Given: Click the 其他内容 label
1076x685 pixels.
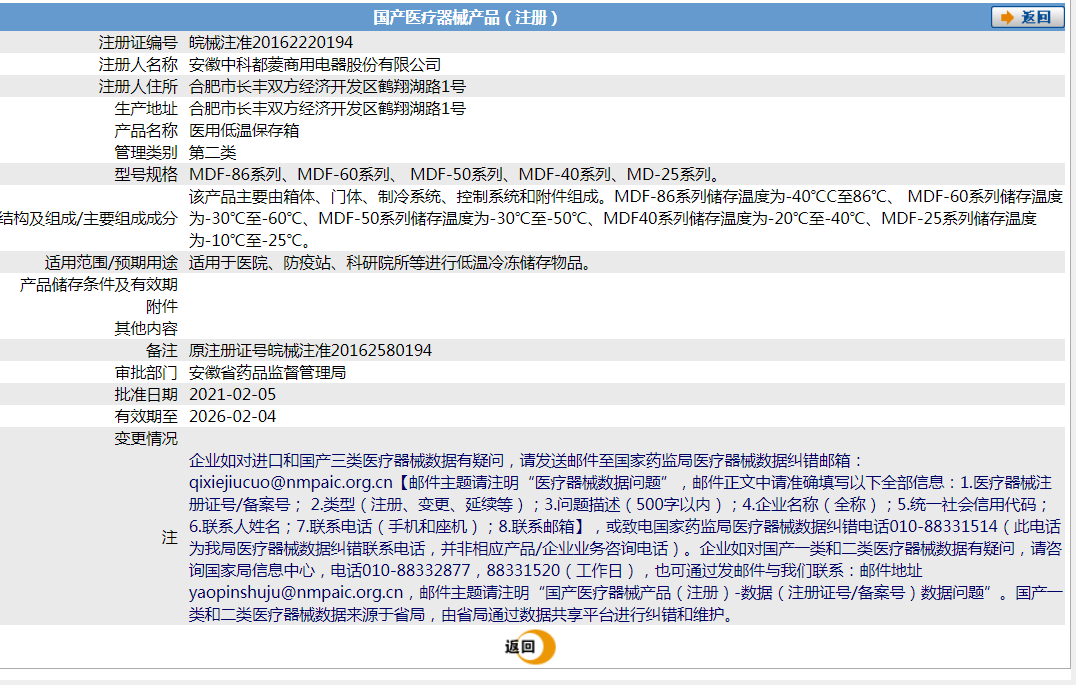Looking at the screenshot, I should tap(146, 328).
